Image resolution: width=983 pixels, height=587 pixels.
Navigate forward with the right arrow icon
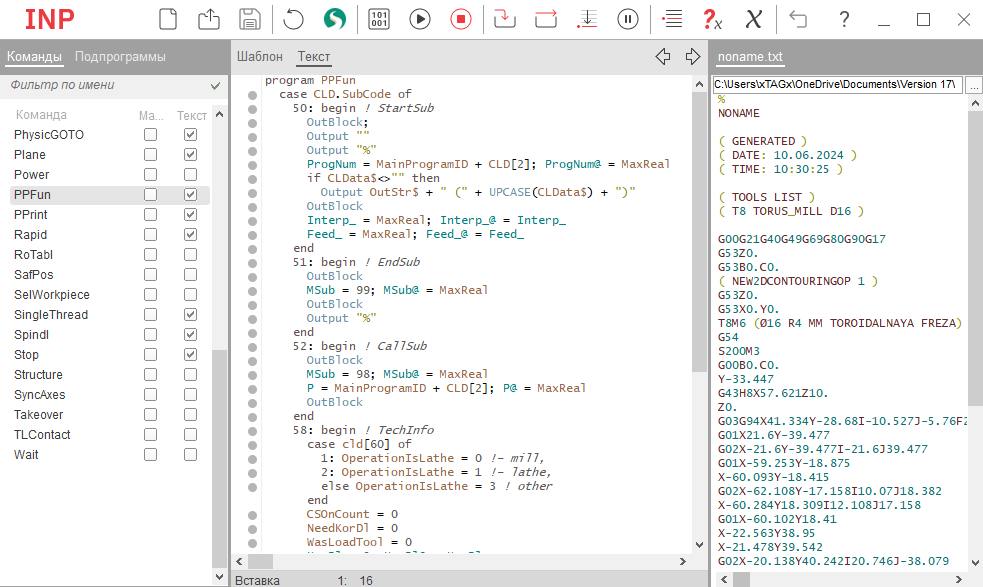[x=693, y=57]
